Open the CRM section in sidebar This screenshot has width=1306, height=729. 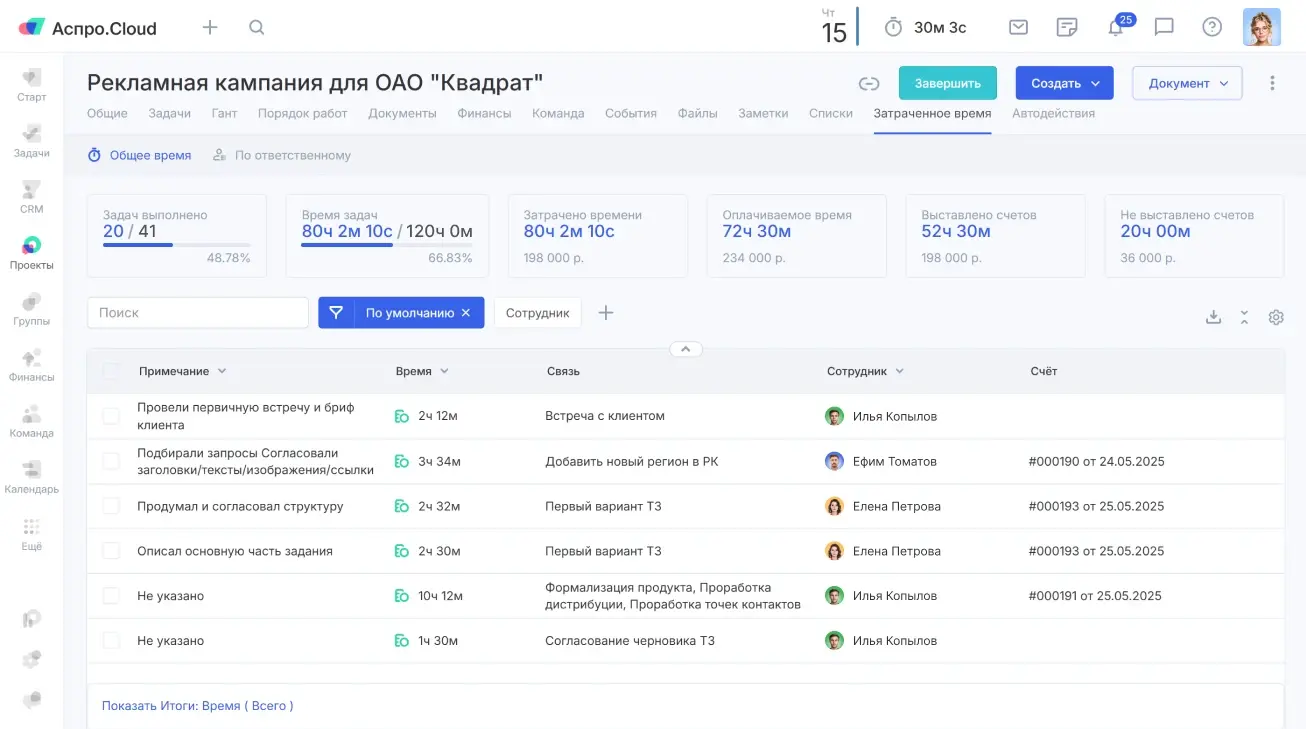coord(31,197)
